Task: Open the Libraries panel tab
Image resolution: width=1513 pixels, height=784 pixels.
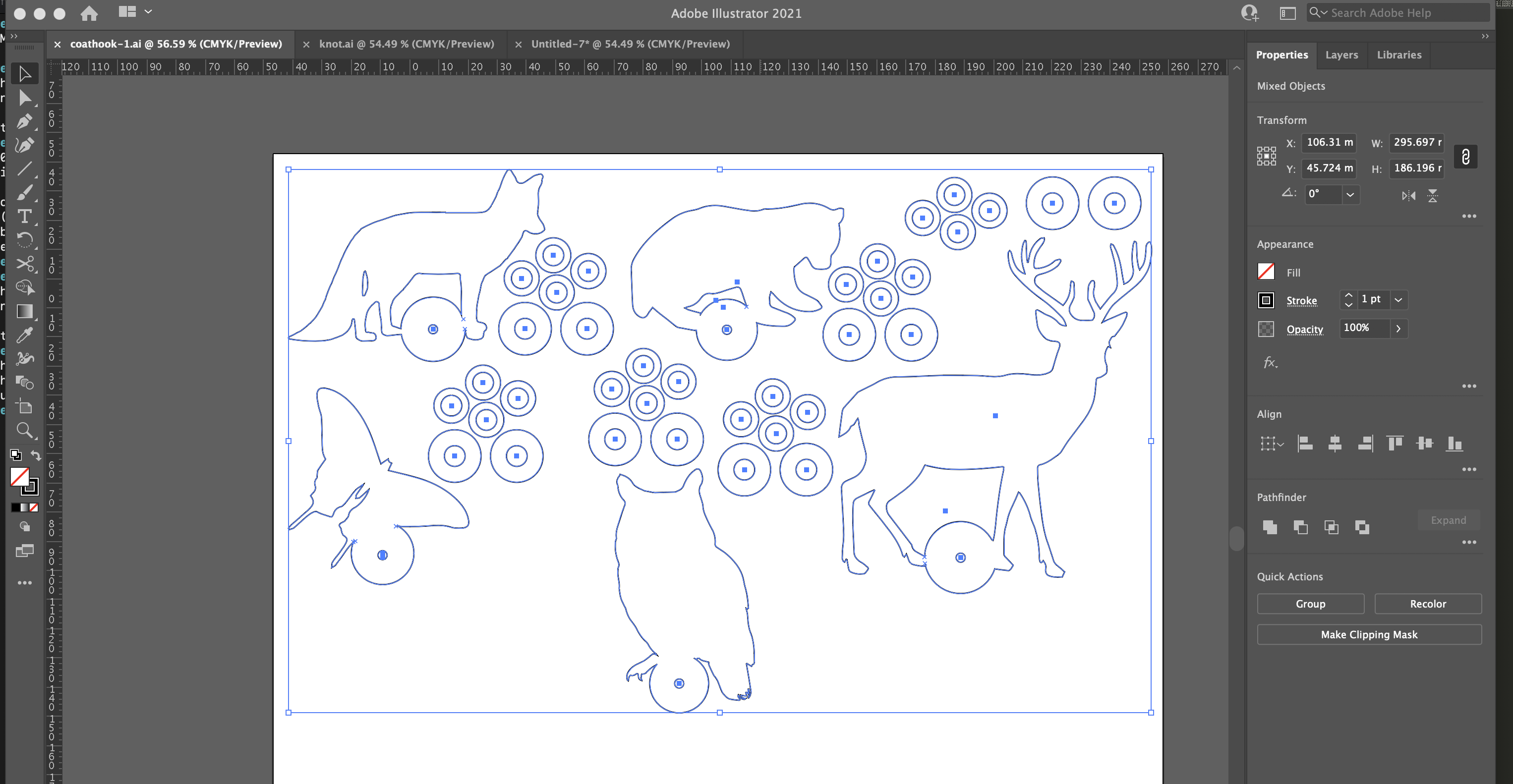Action: 1398,55
